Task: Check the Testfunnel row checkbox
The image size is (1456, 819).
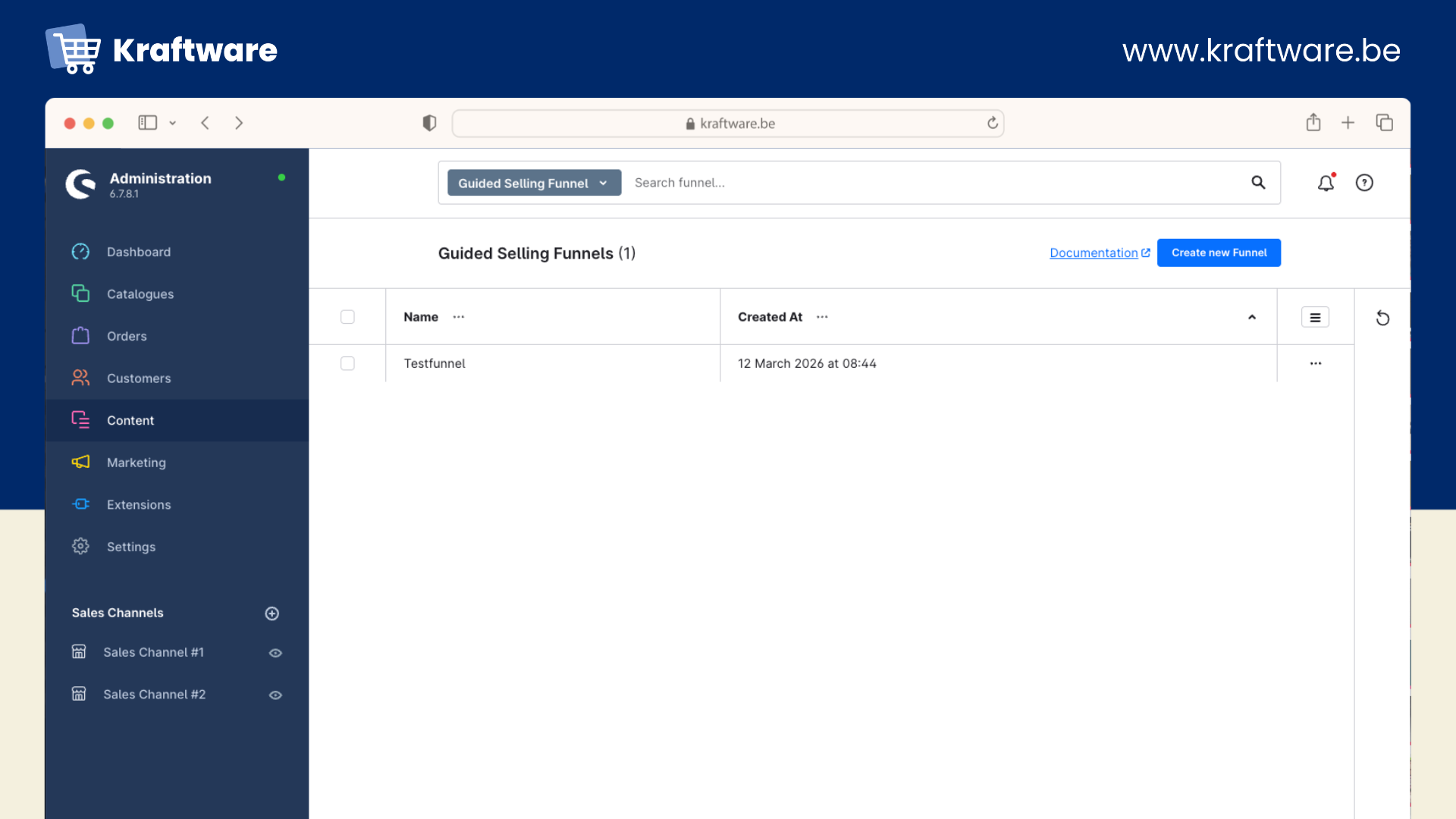Action: [x=347, y=364]
